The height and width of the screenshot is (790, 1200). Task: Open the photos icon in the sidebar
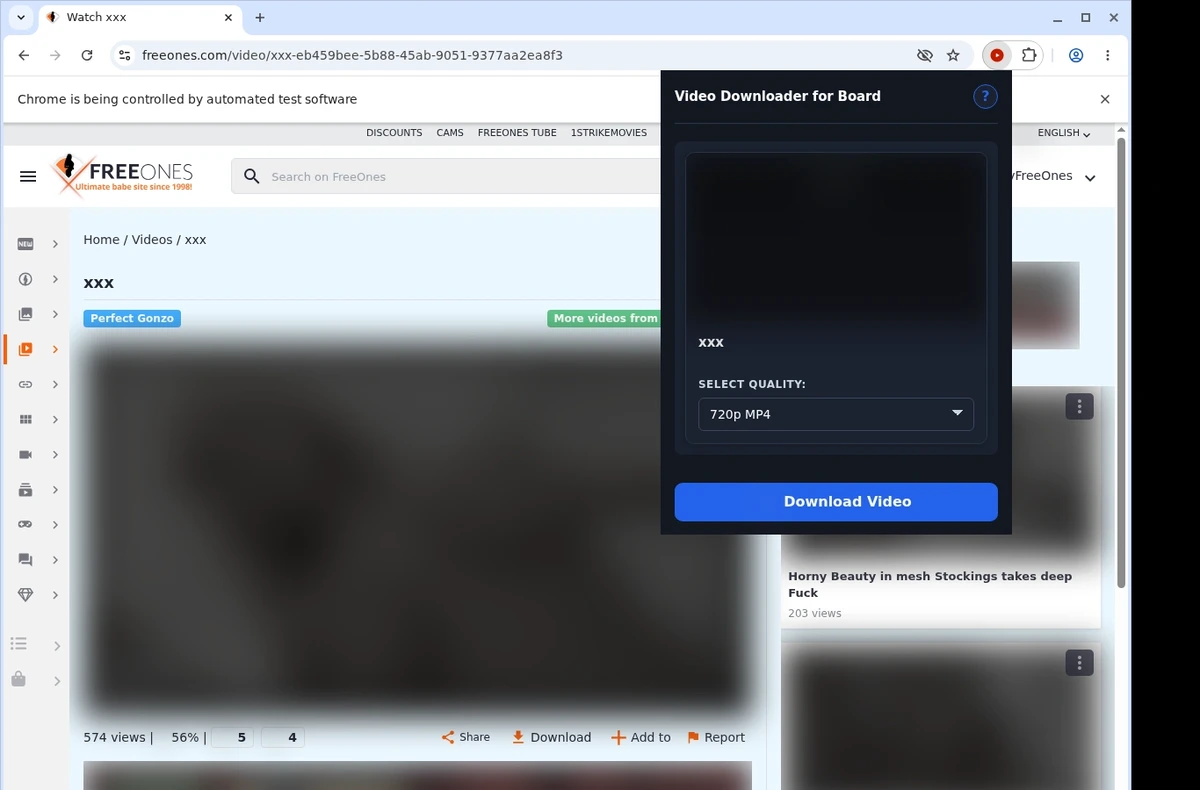(x=26, y=314)
